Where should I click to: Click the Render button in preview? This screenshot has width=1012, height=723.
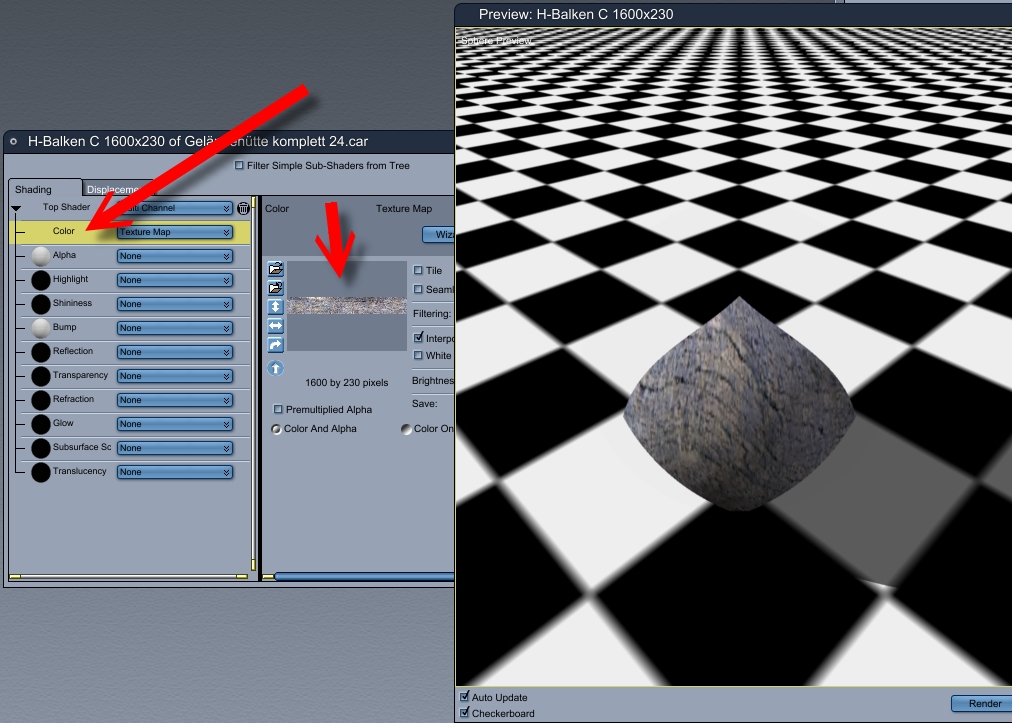[x=984, y=704]
